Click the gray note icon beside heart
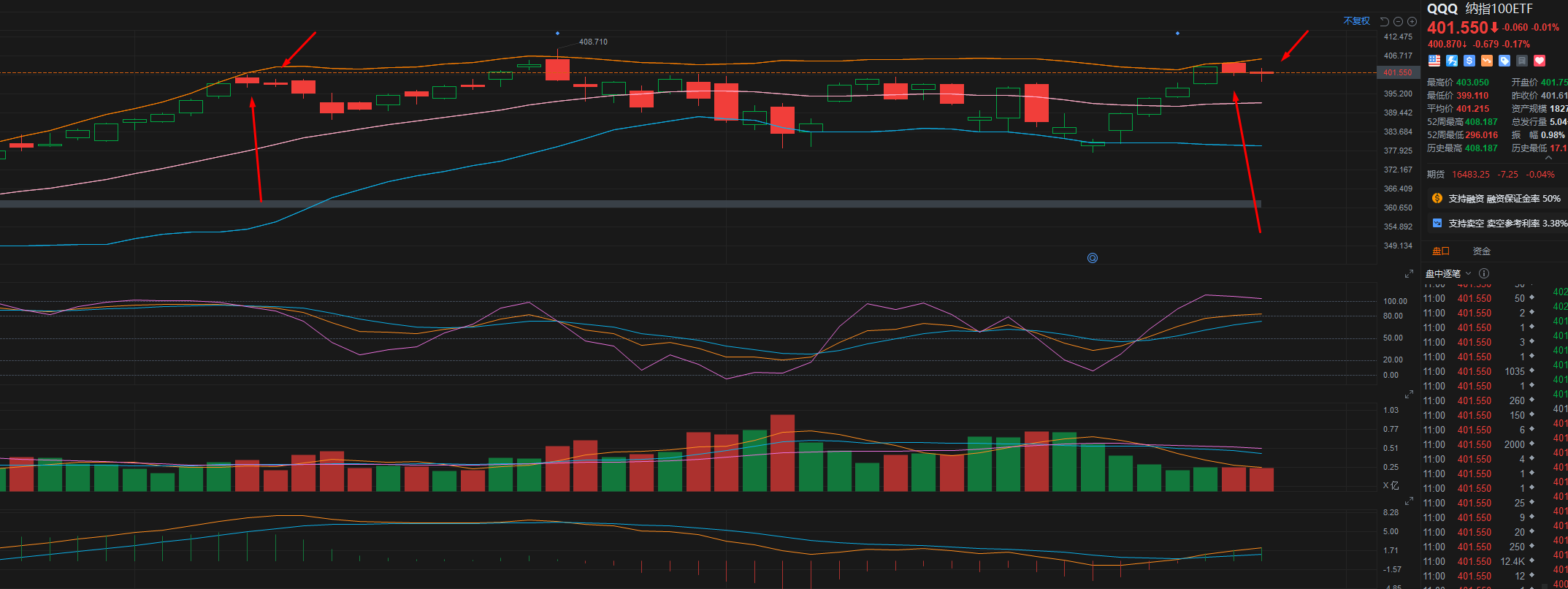This screenshot has height=589, width=1568. click(x=1522, y=61)
